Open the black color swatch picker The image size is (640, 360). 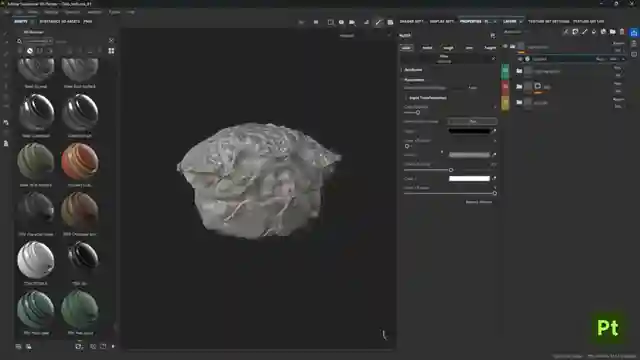point(469,131)
